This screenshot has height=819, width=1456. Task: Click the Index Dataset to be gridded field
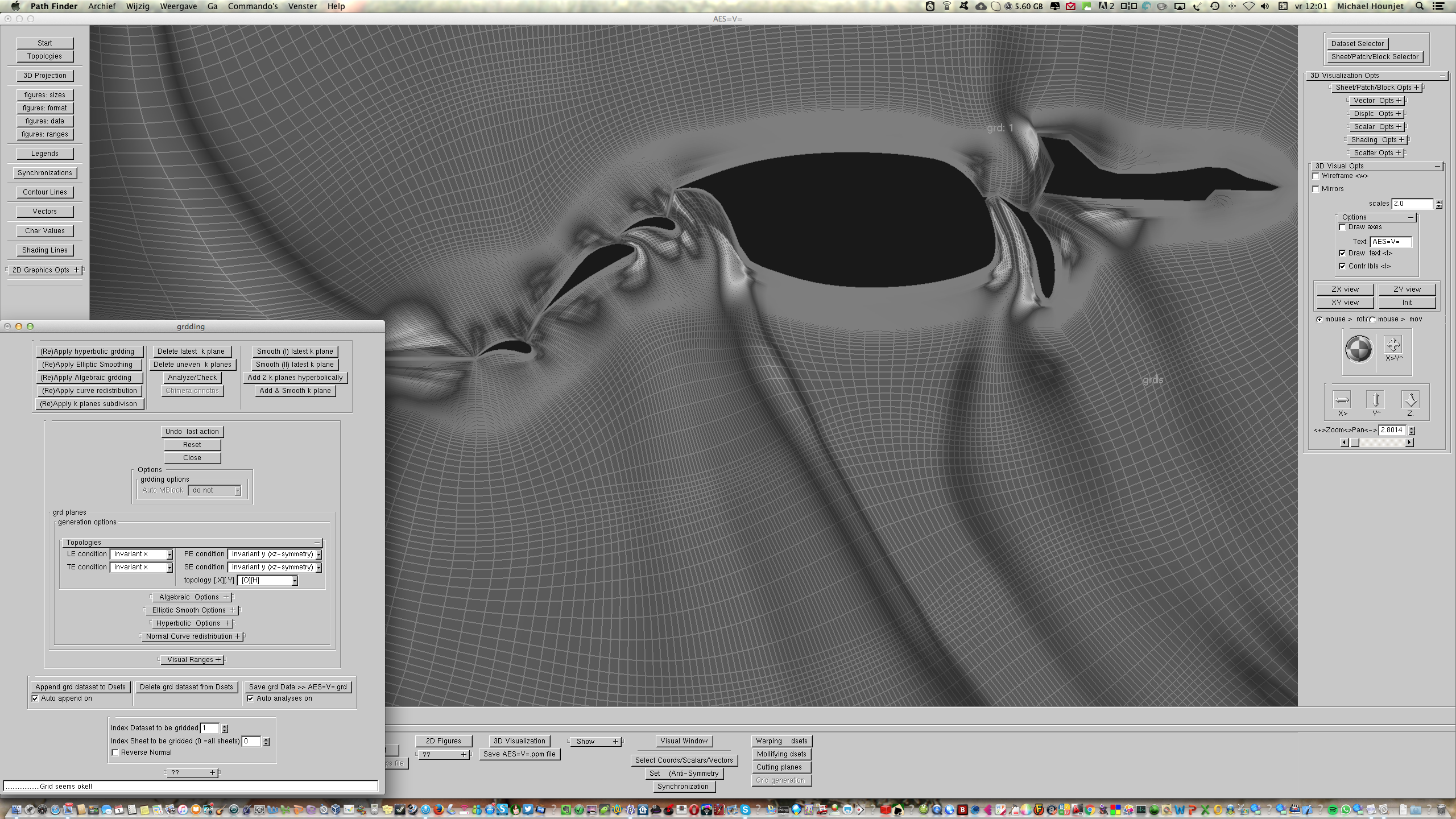(x=210, y=729)
